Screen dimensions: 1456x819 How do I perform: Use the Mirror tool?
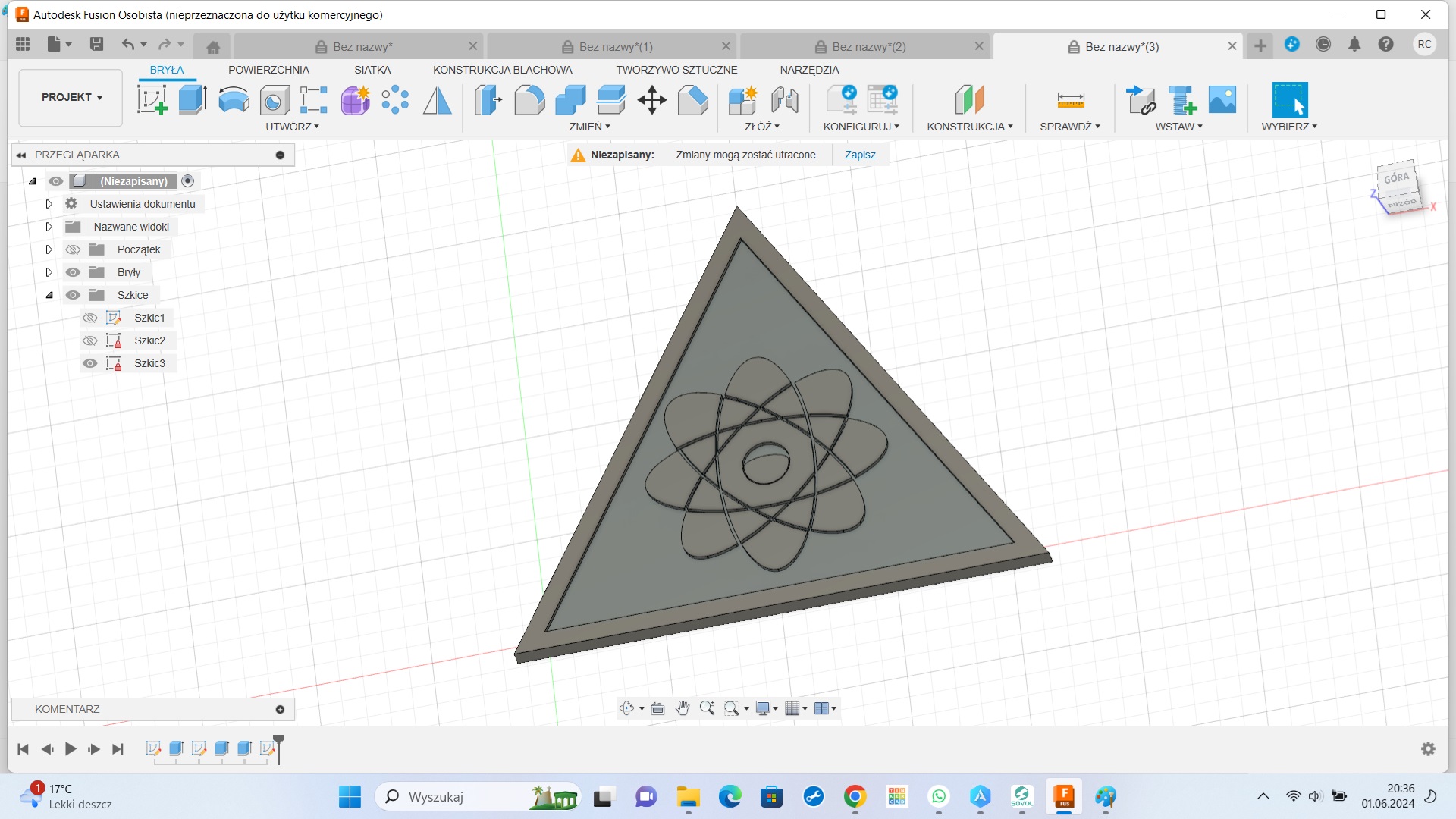coord(436,99)
